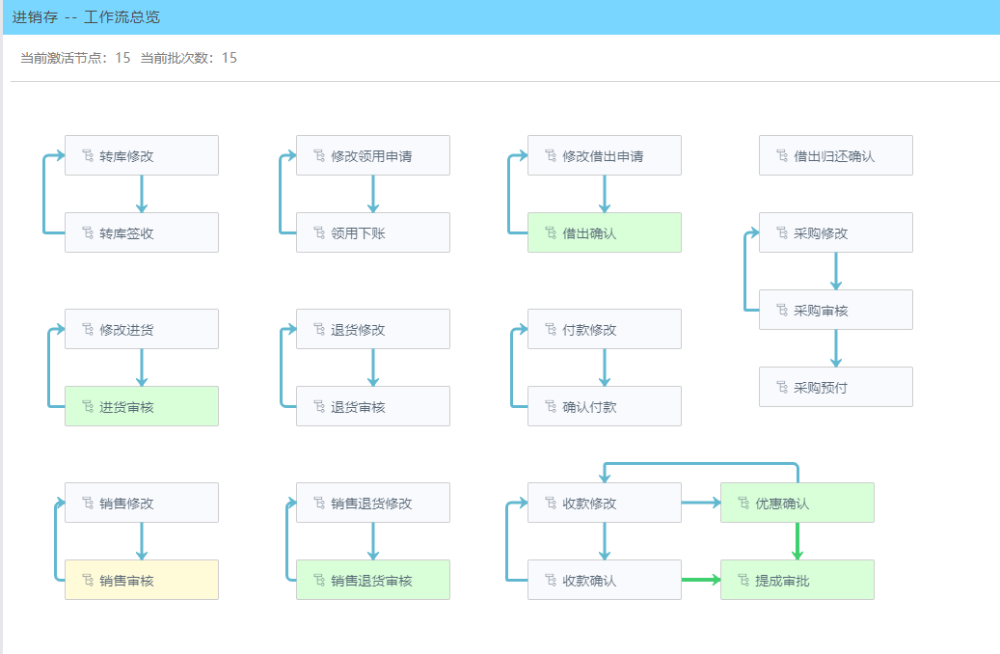
Task: Click the tree icon in the 销售退货修改 node
Action: [x=320, y=502]
